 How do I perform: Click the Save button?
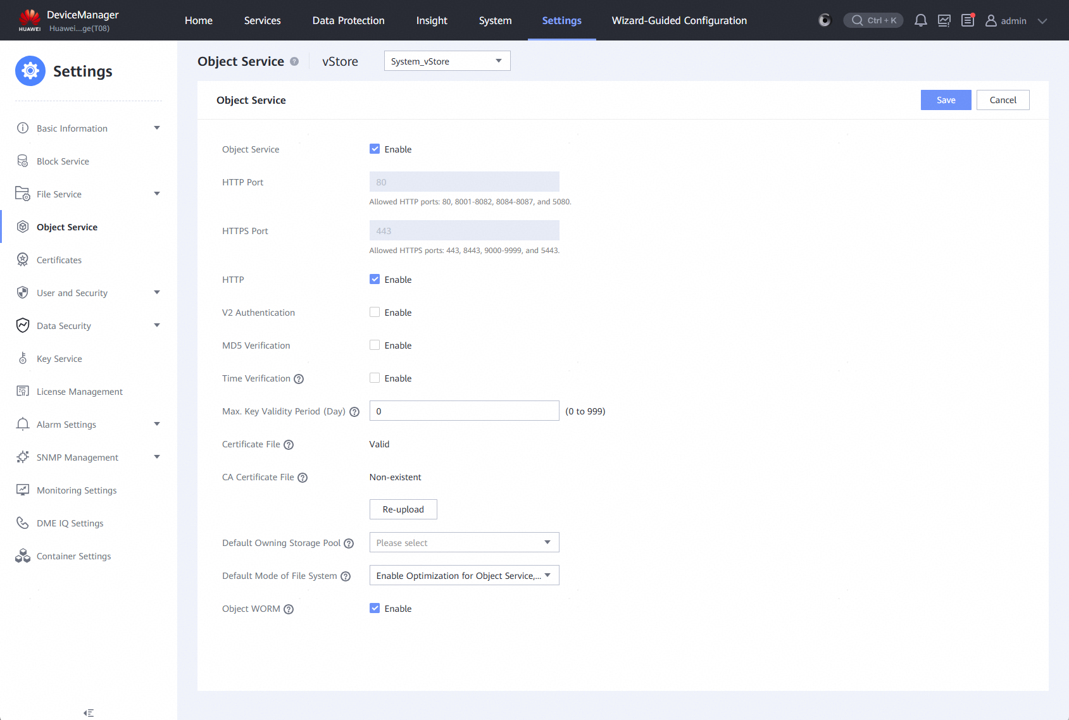tap(945, 100)
